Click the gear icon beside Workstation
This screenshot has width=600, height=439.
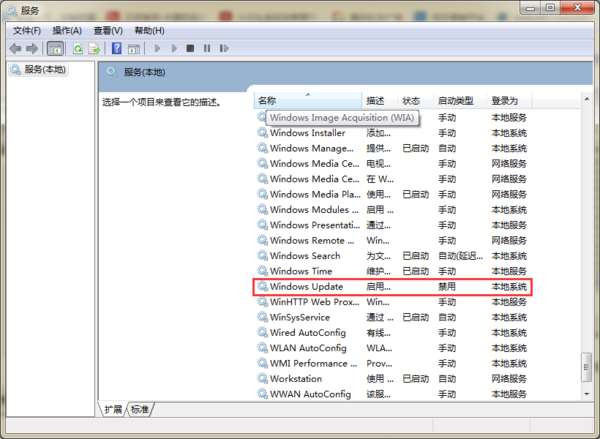pos(262,379)
